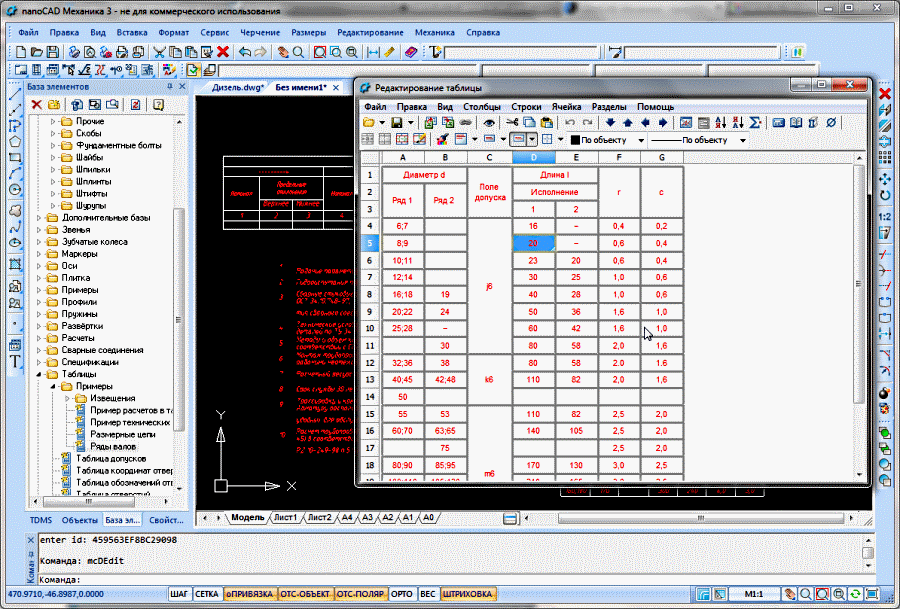Click the sort ascending A-Z icon

tap(721, 123)
